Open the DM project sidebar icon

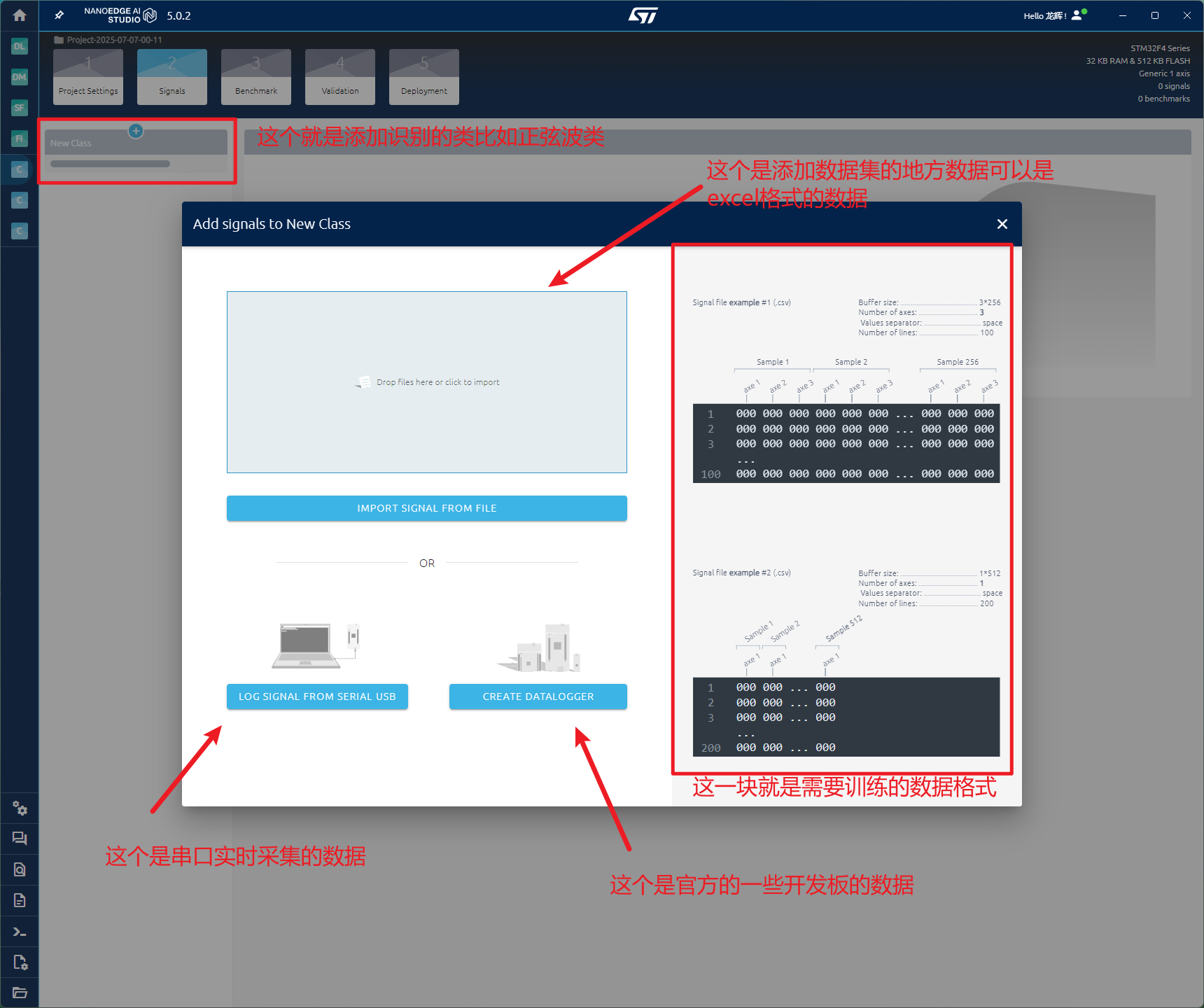click(x=20, y=77)
